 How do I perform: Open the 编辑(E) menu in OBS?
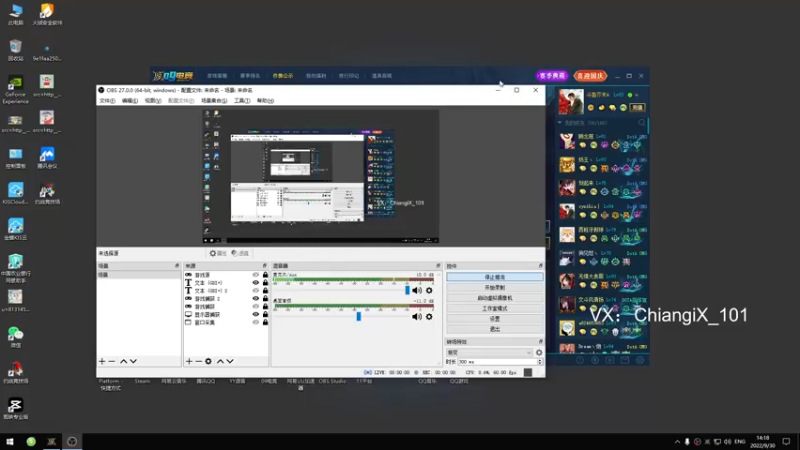pos(130,101)
